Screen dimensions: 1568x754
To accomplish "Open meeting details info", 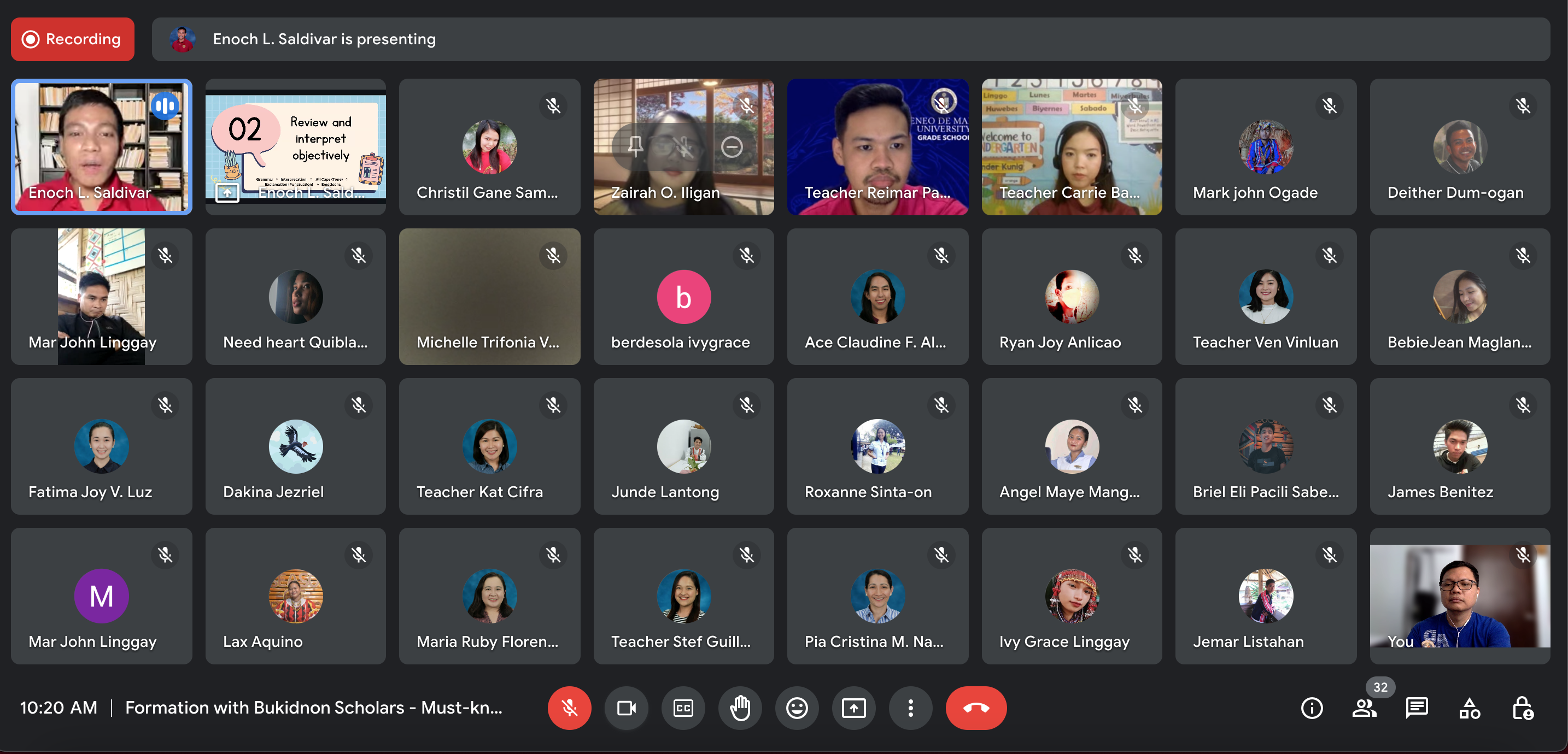I will tap(1311, 708).
